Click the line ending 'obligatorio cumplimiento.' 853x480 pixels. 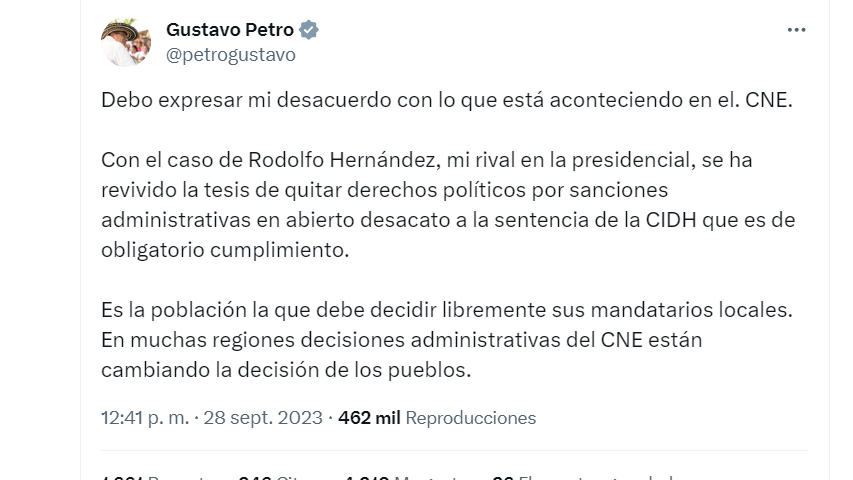[225, 250]
